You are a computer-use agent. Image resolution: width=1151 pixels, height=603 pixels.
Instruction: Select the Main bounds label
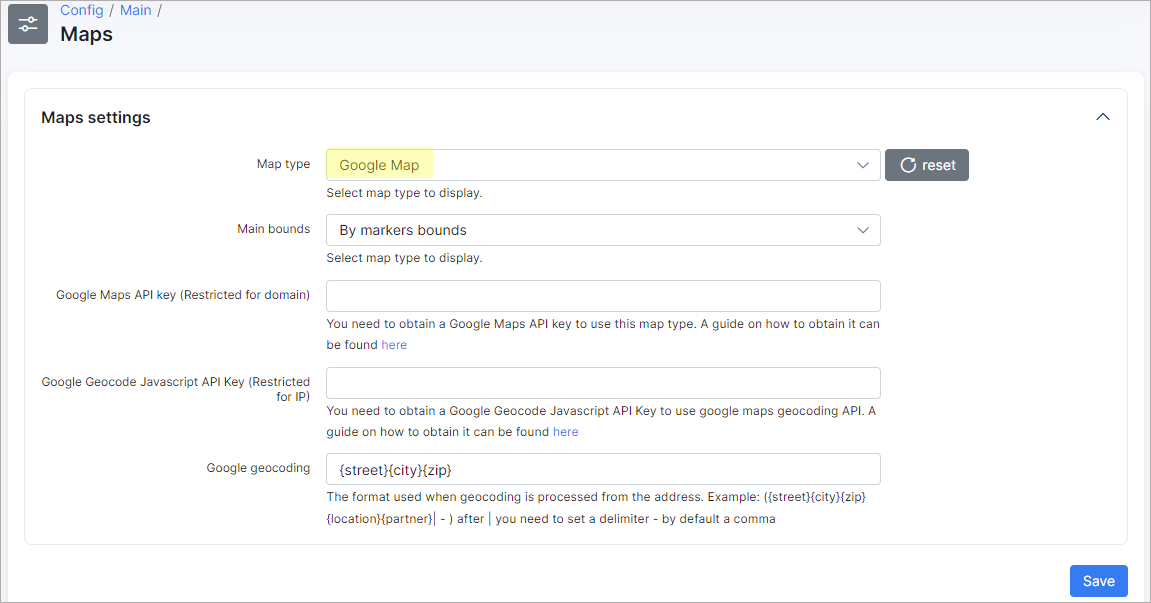tap(273, 229)
